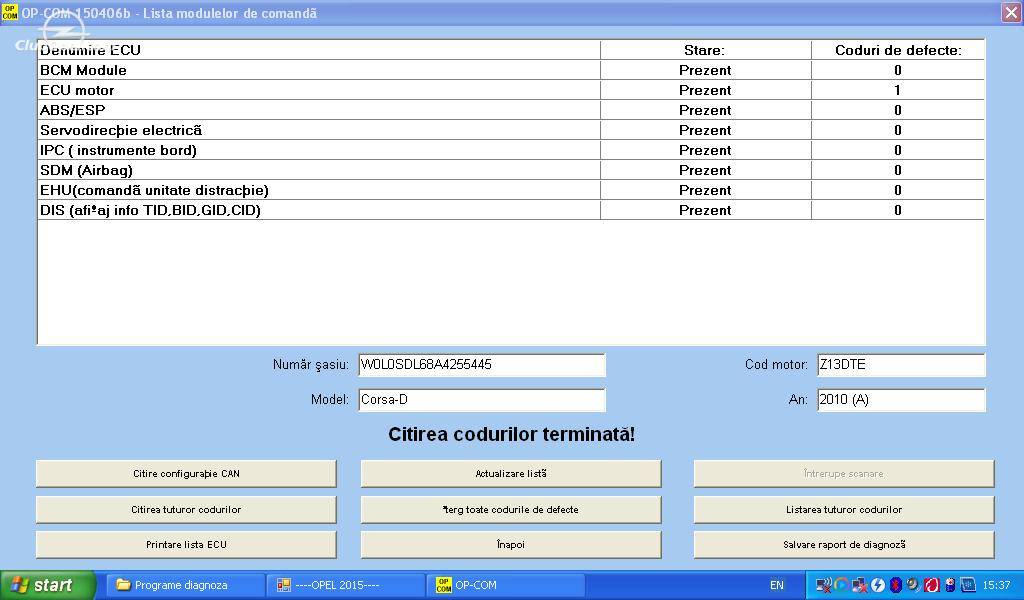Screen dimensions: 1024x600
Task: Click the fault count 0 for SDM (Airbag)
Action: coord(898,170)
